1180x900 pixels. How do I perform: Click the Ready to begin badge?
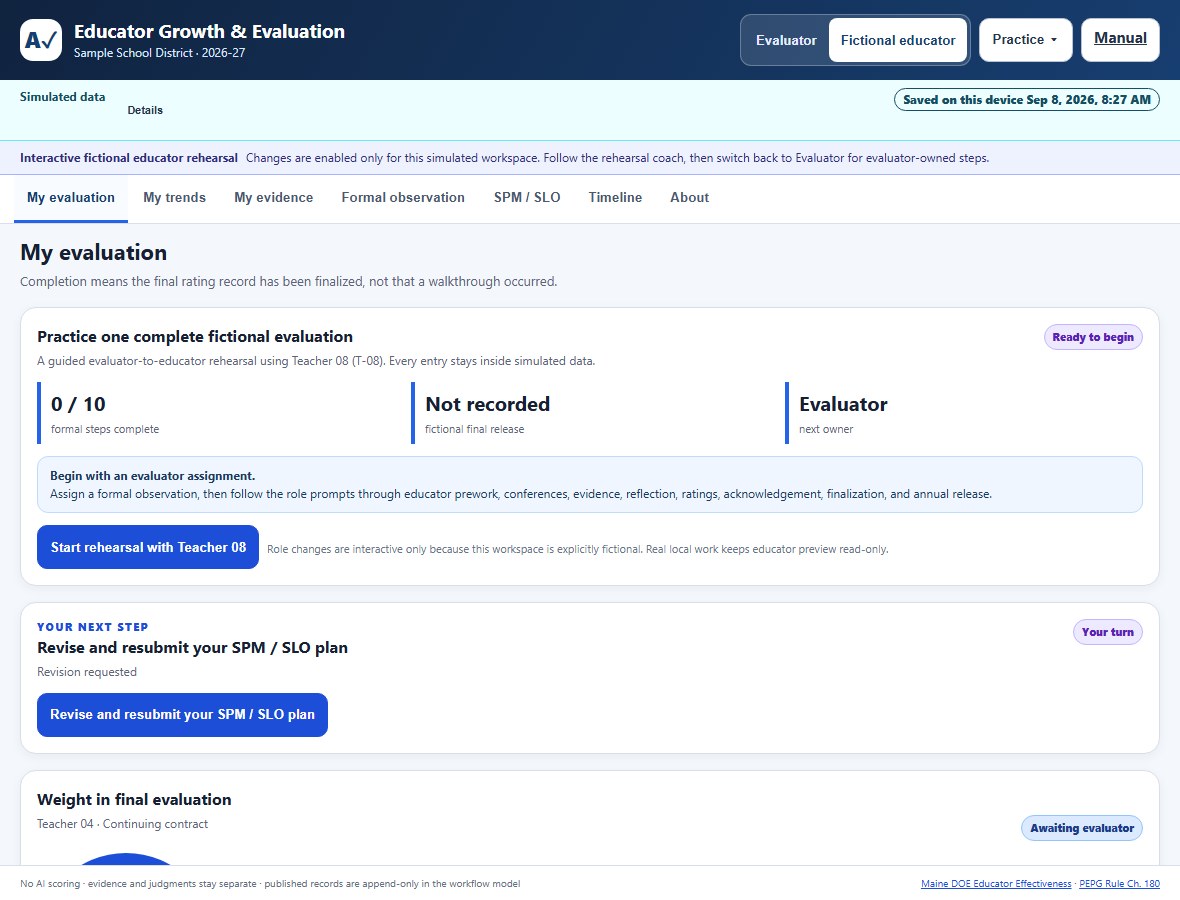pyautogui.click(x=1093, y=337)
